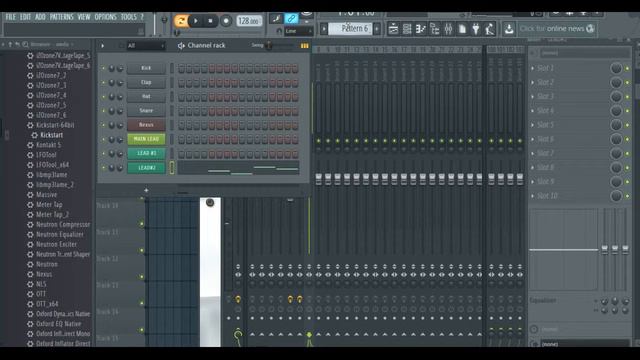Open the Playlist view icon
The image size is (640, 360).
(393, 29)
